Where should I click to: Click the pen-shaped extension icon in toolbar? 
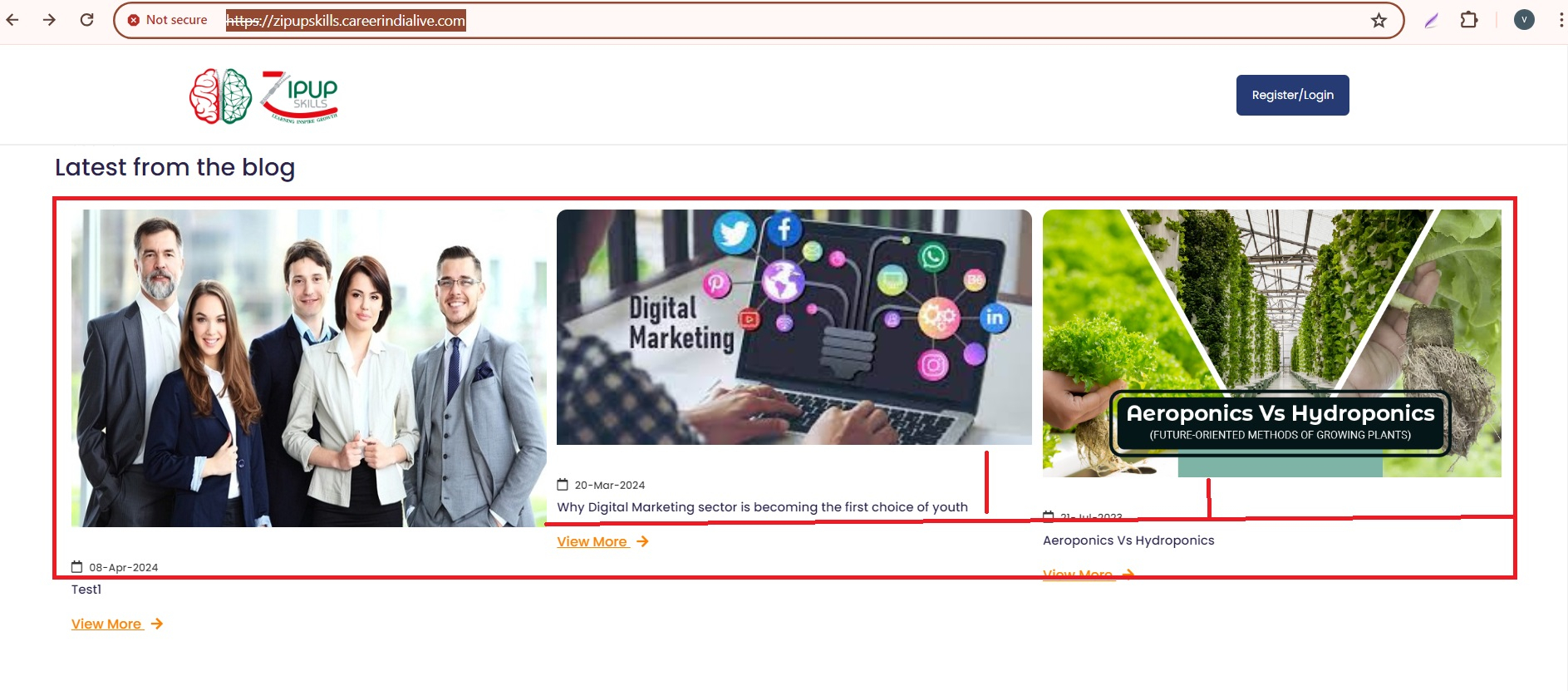point(1431,21)
